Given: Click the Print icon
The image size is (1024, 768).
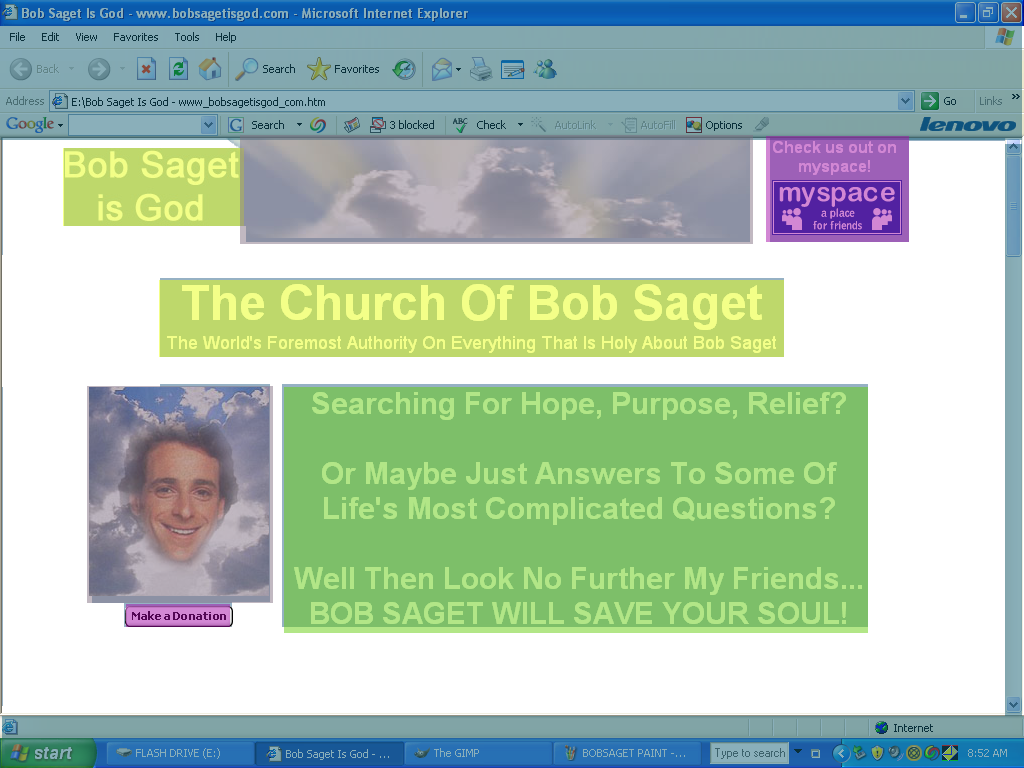Looking at the screenshot, I should click(481, 69).
